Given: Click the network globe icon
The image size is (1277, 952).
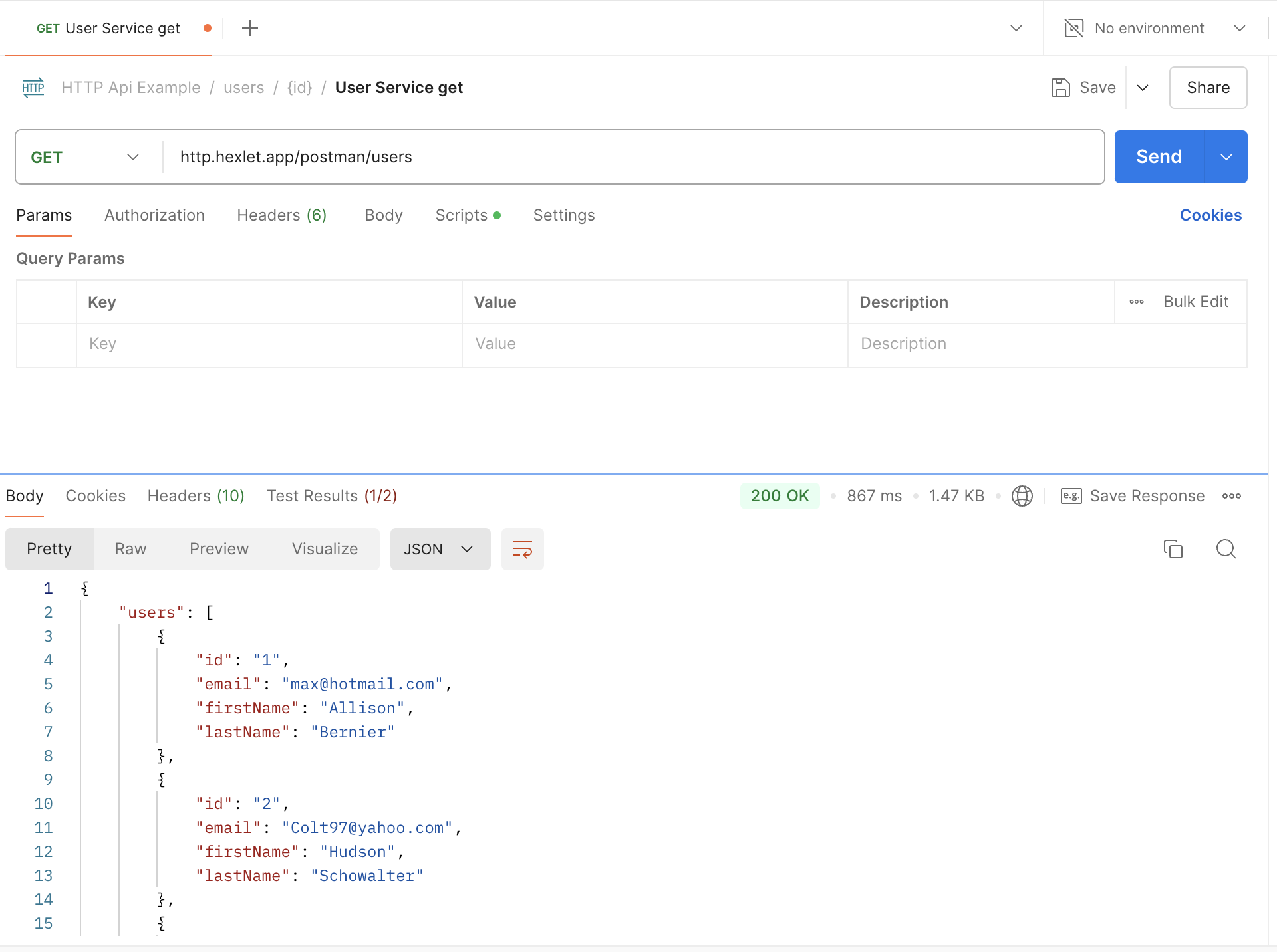Looking at the screenshot, I should point(1022,496).
